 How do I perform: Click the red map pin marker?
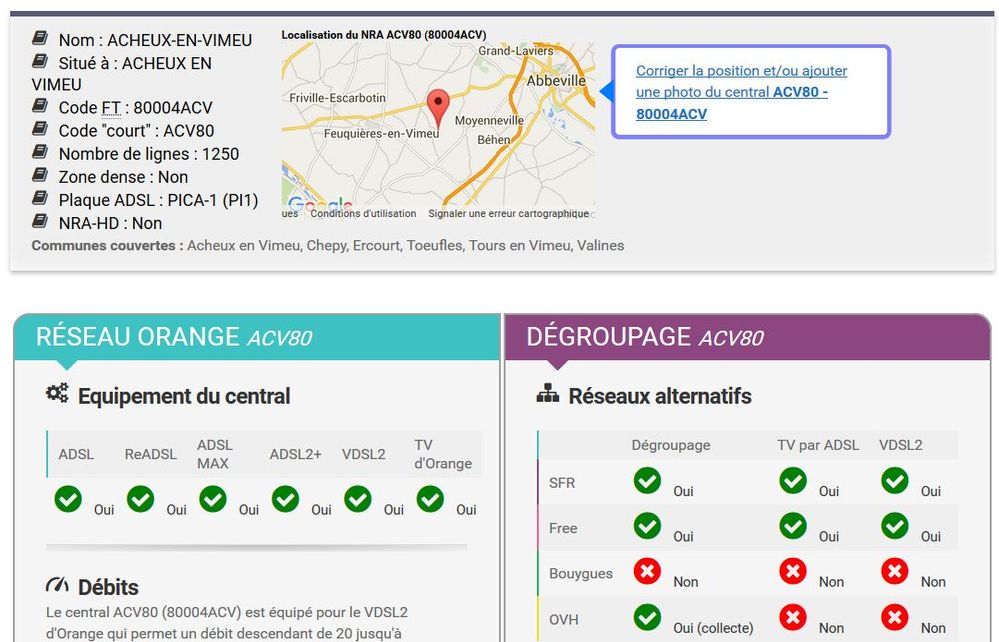click(438, 109)
